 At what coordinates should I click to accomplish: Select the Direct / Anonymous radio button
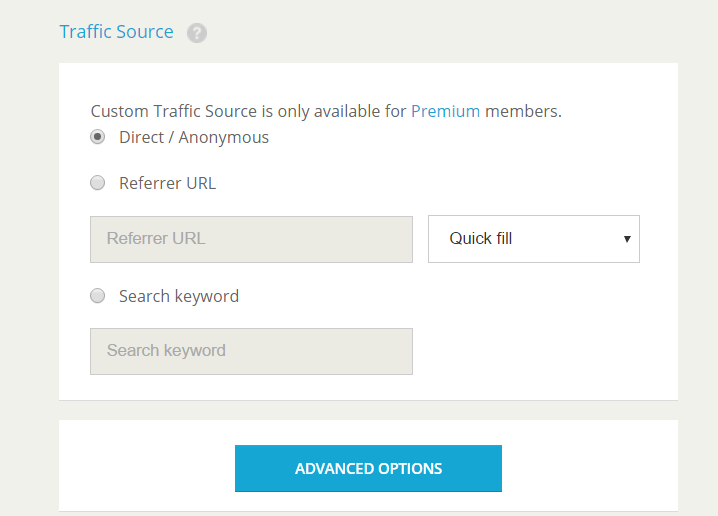(98, 137)
